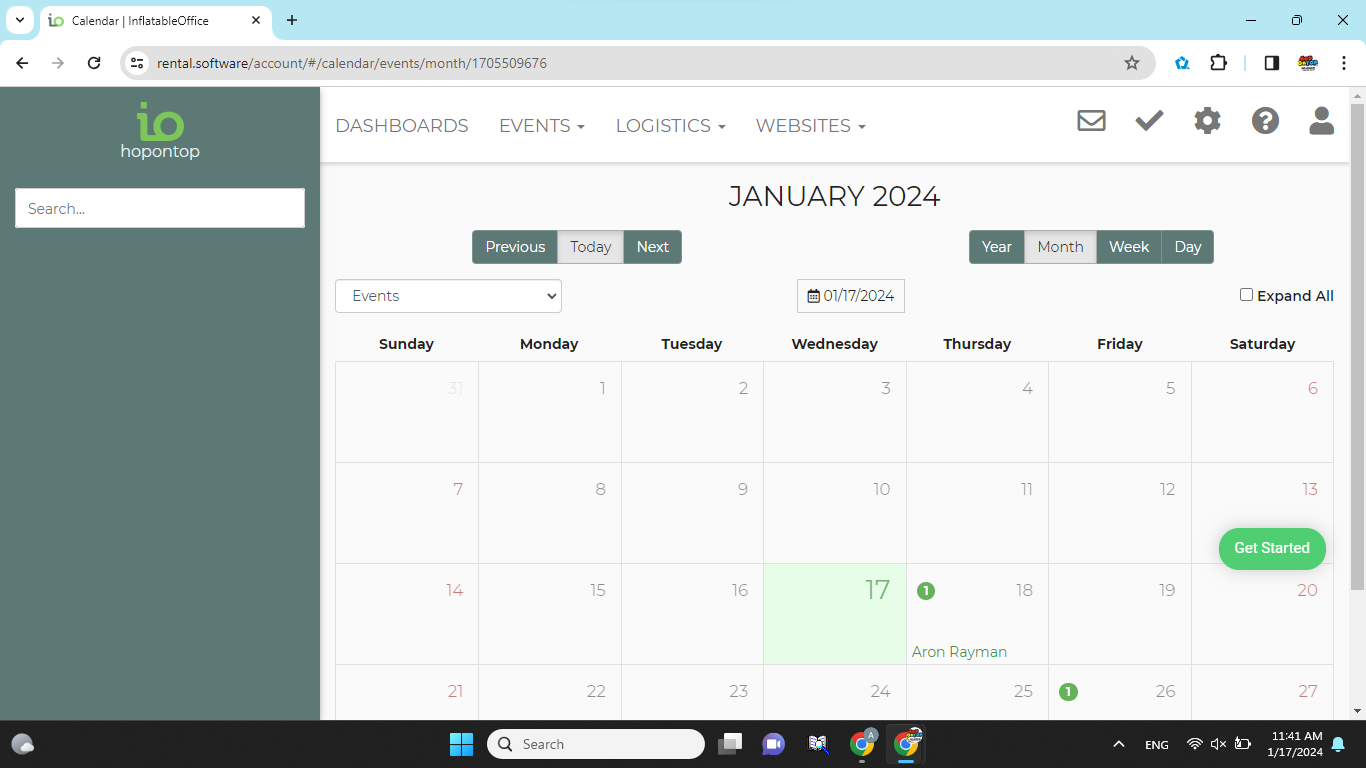The width and height of the screenshot is (1366, 768).
Task: Switch to the Week view
Action: click(x=1129, y=247)
